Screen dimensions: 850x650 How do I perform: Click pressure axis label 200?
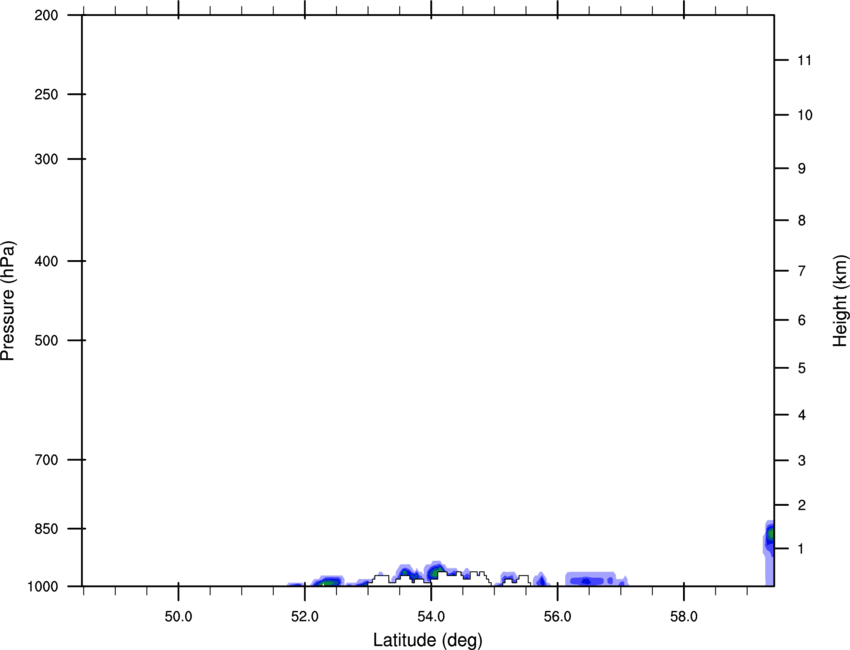(46, 15)
